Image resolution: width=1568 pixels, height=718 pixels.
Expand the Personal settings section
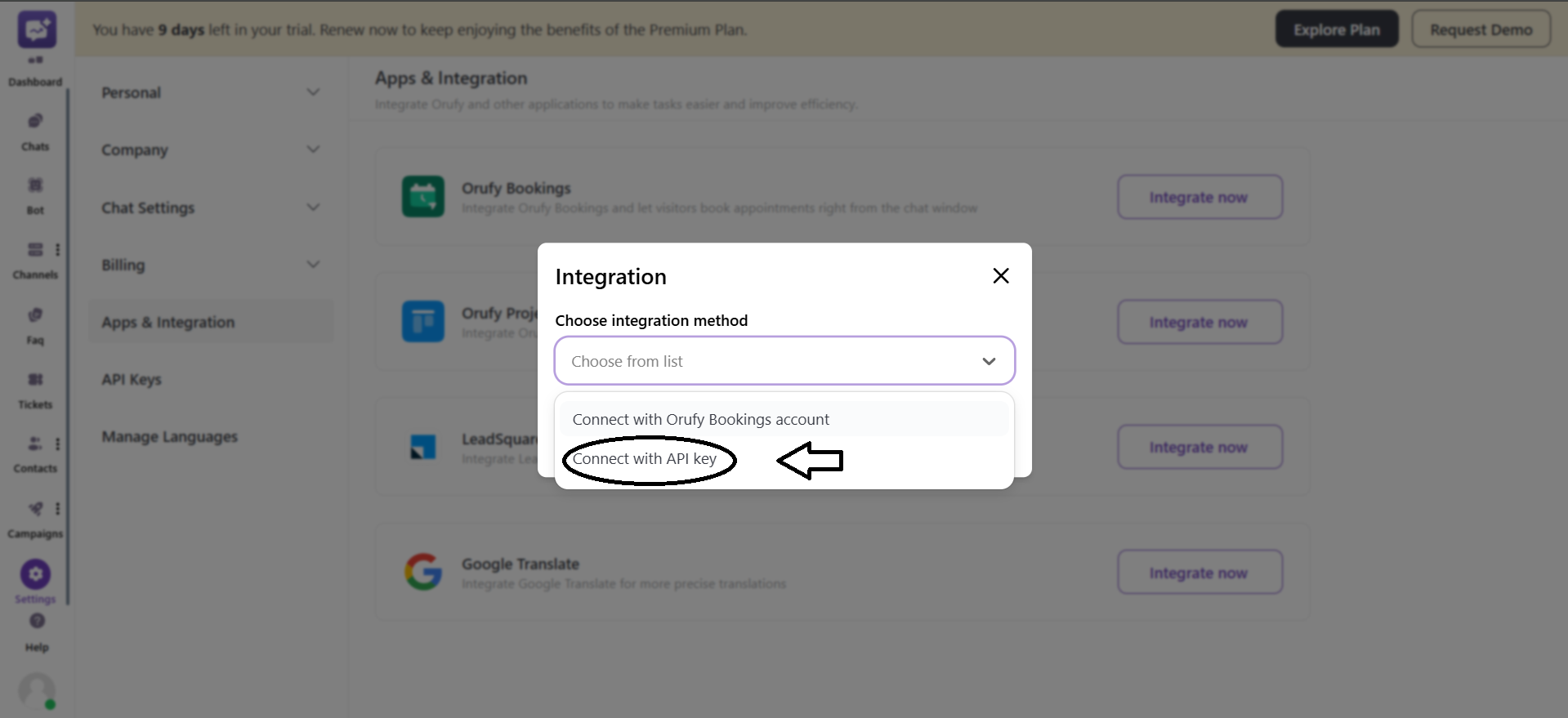click(x=211, y=92)
